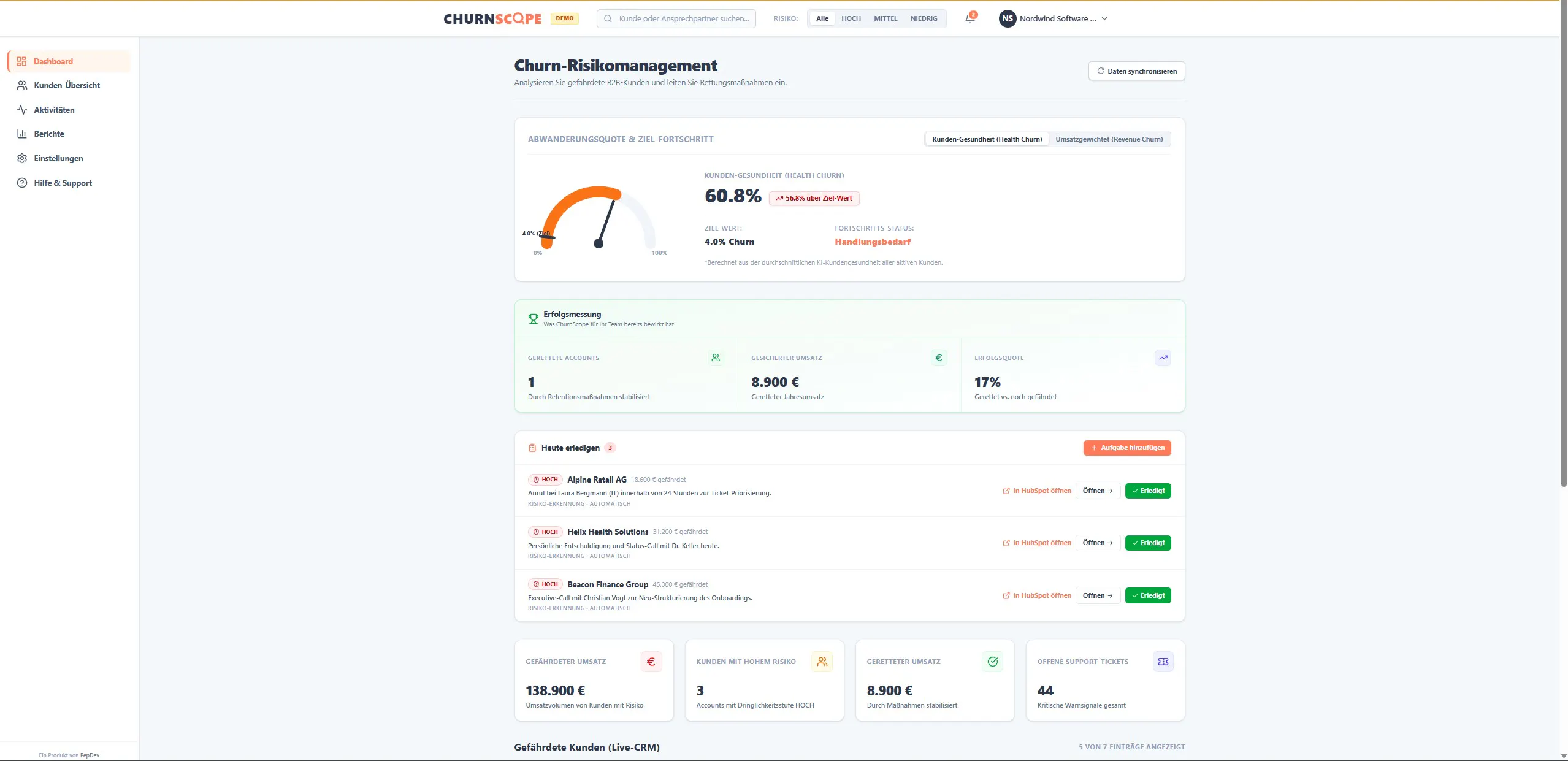Focus the customer search field
Screen dimensions: 1568x761
click(x=676, y=18)
